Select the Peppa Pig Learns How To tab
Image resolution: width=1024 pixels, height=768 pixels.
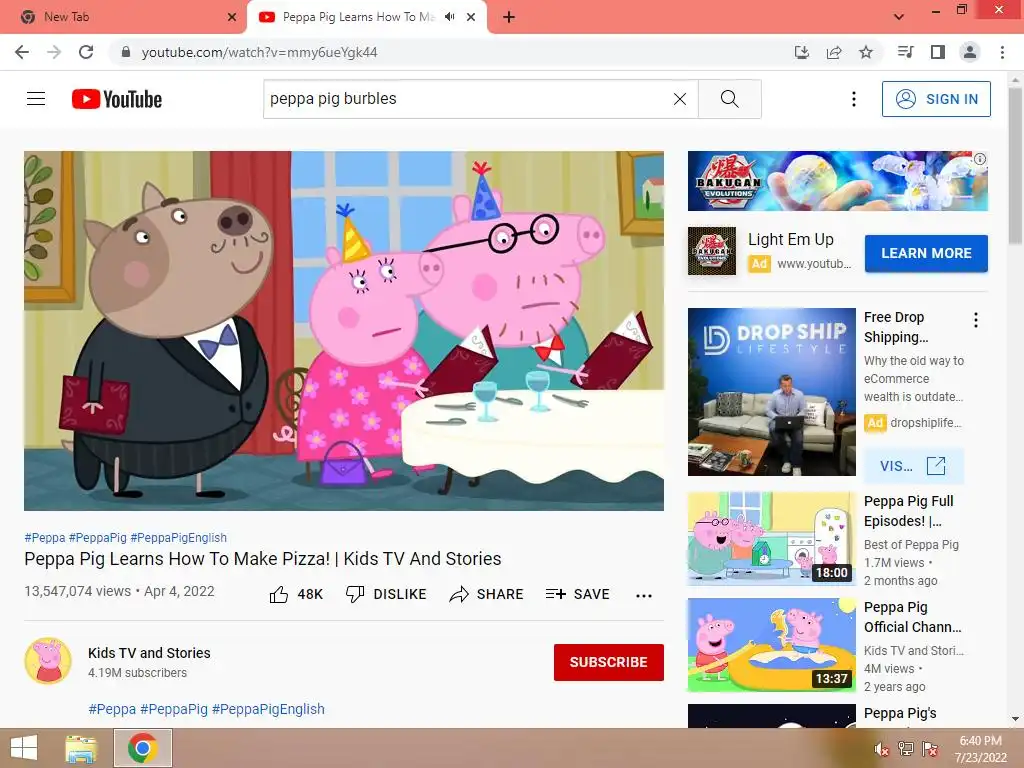(358, 17)
